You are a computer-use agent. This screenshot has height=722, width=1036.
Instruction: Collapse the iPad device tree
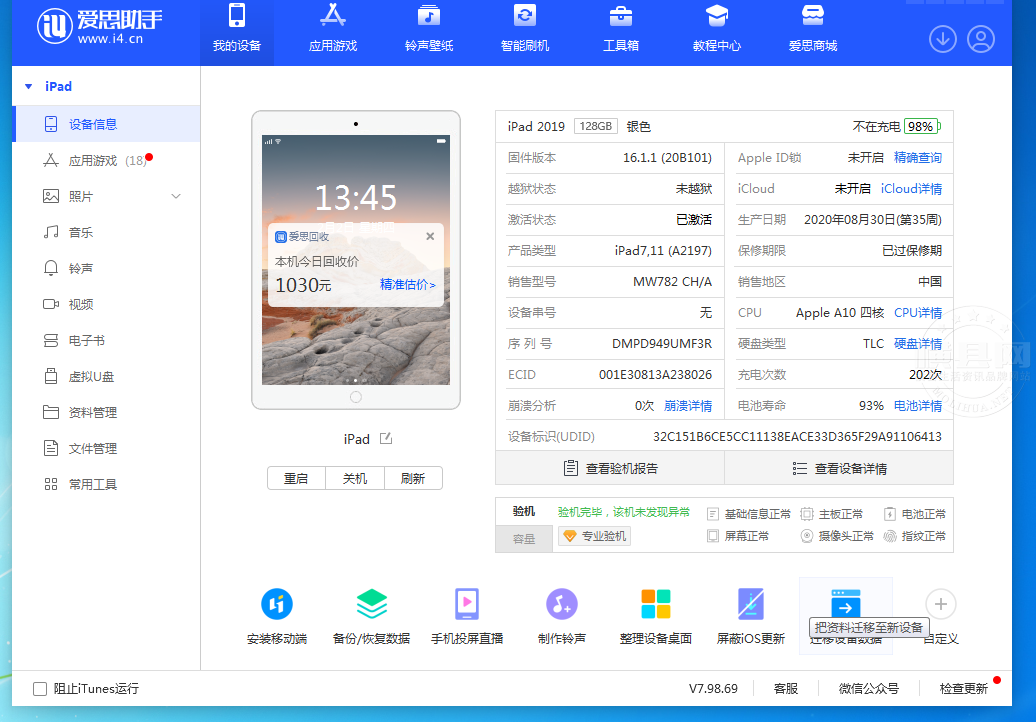(x=28, y=87)
